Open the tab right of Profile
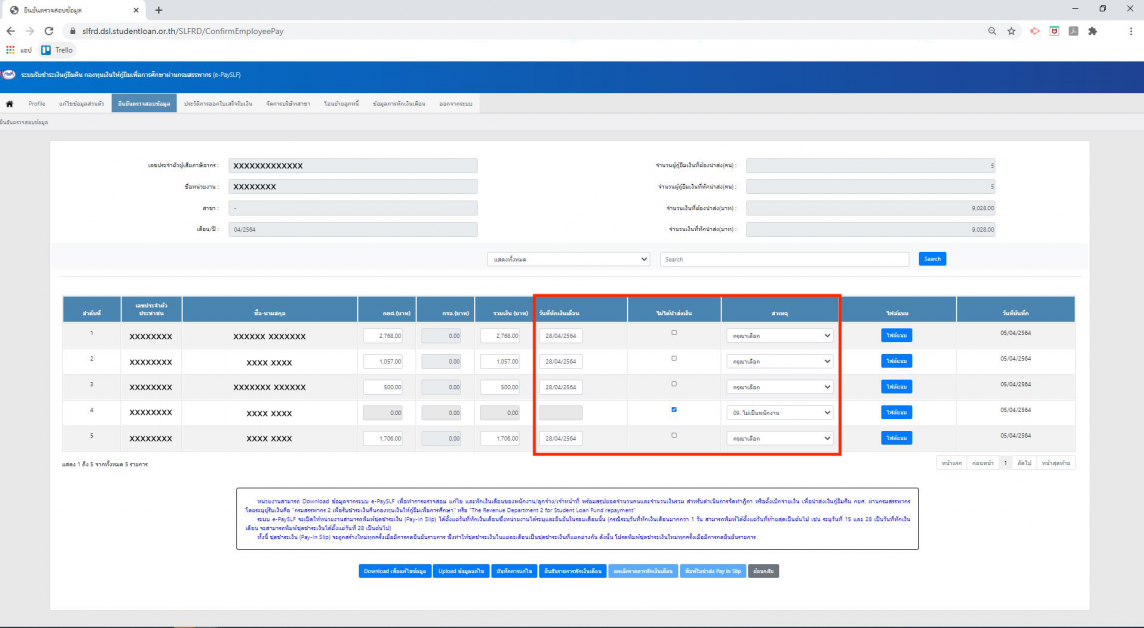Viewport: 1144px width, 628px height. 81,104
